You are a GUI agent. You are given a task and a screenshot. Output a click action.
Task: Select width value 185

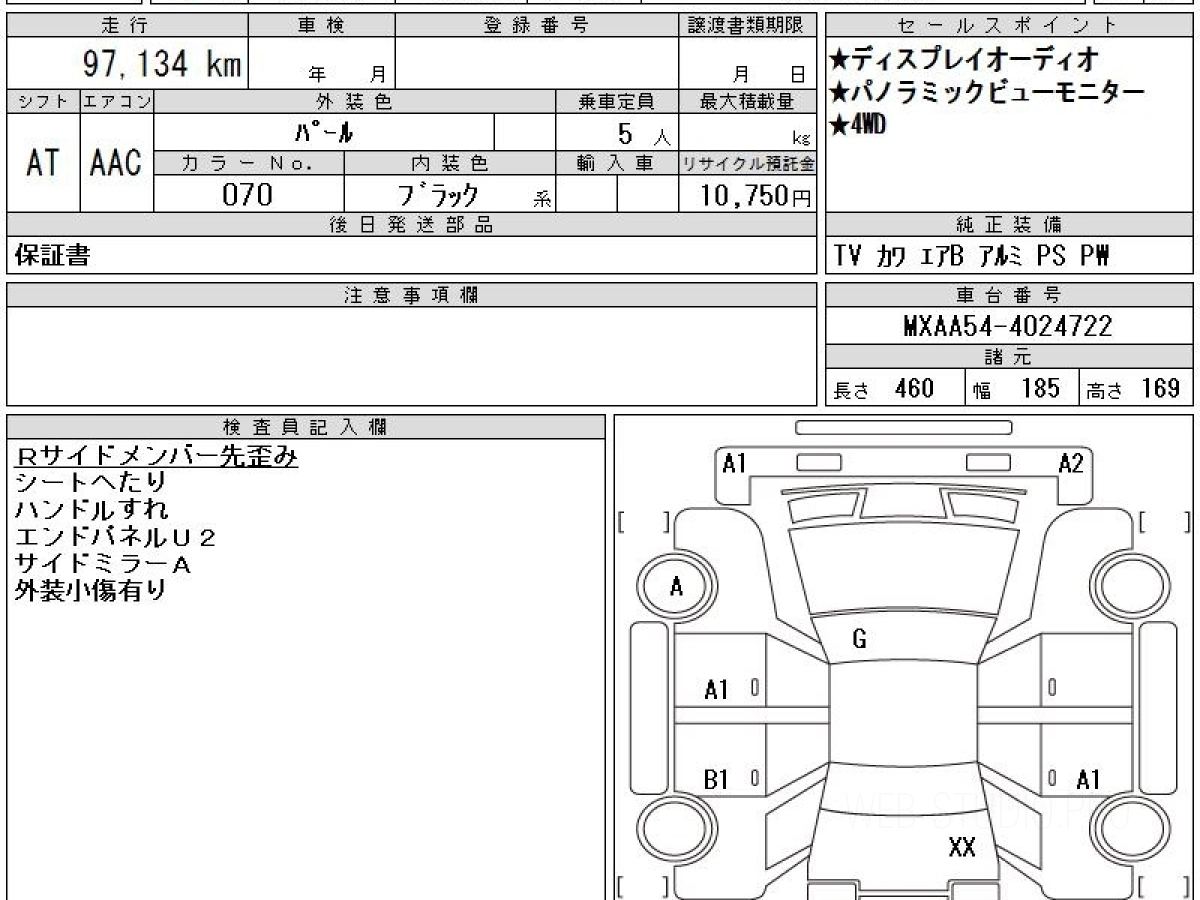point(1040,388)
